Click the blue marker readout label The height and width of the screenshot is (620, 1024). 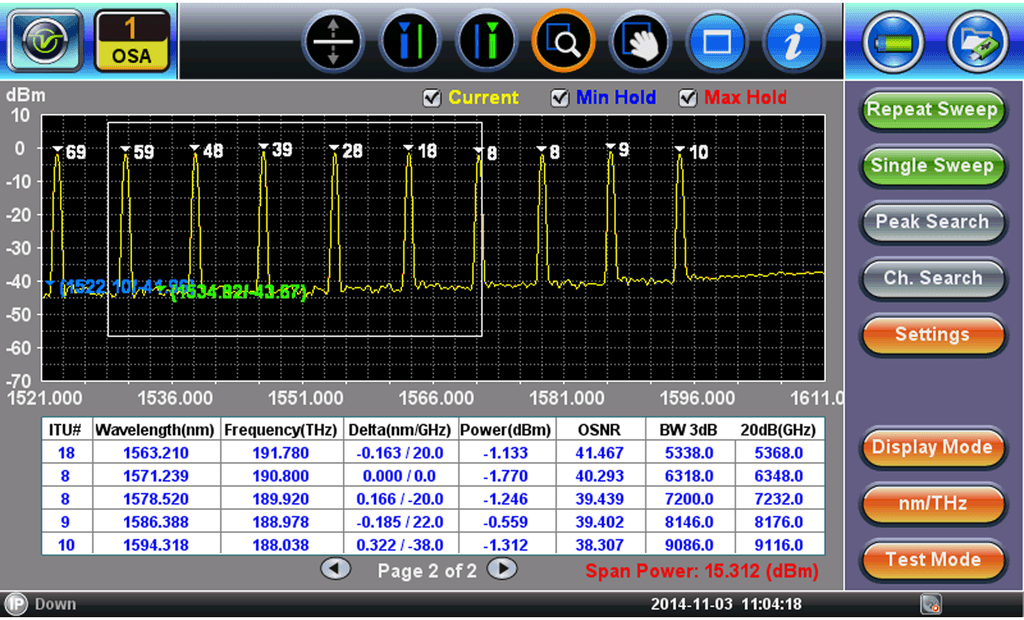pos(127,286)
